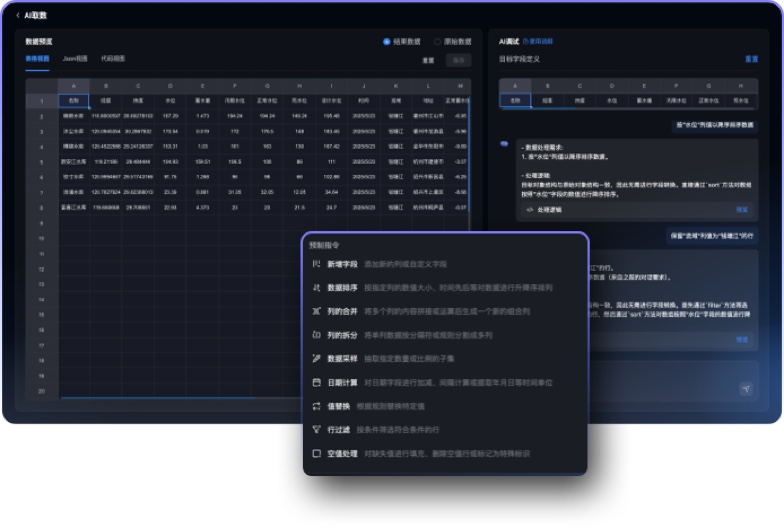784x526 pixels.
Task: Select row 1 header in data table
Action: tap(42, 101)
